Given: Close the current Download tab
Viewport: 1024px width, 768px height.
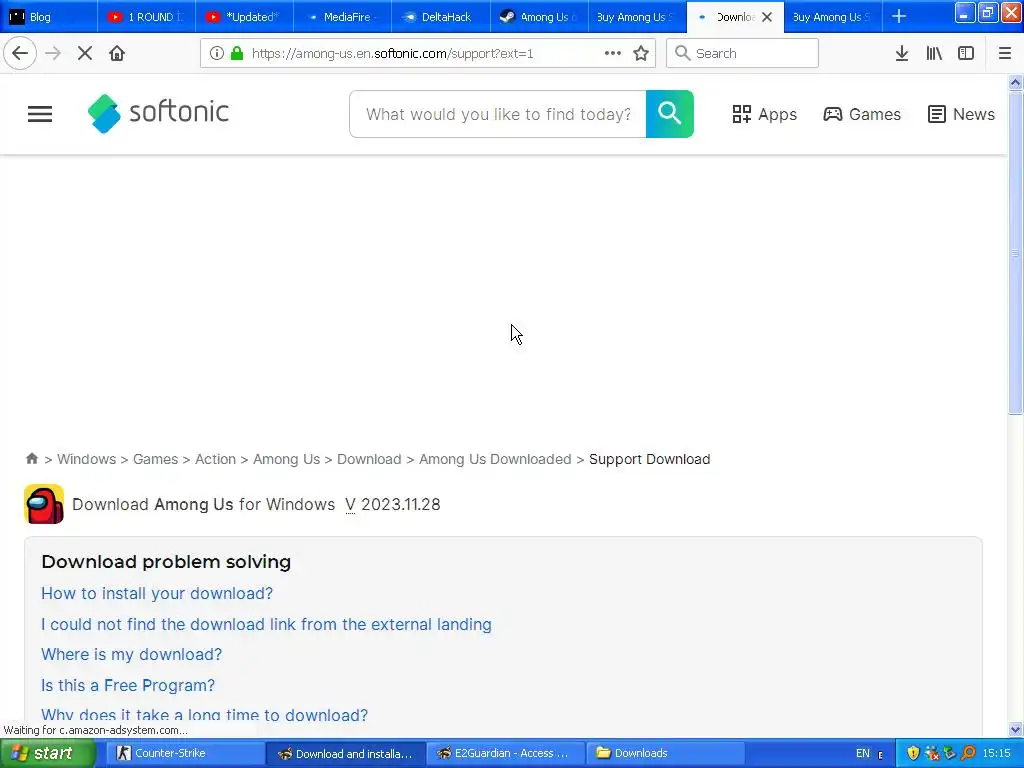Looking at the screenshot, I should point(767,17).
